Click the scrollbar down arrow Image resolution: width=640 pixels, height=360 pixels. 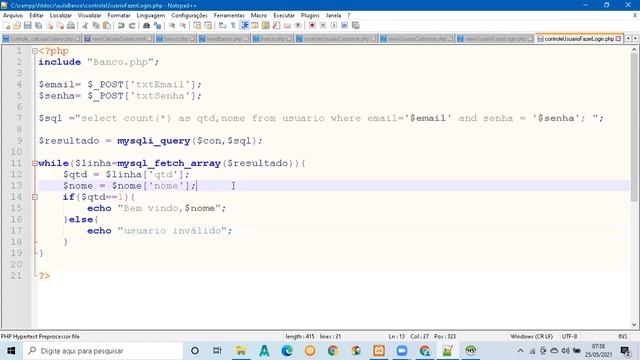(x=634, y=325)
